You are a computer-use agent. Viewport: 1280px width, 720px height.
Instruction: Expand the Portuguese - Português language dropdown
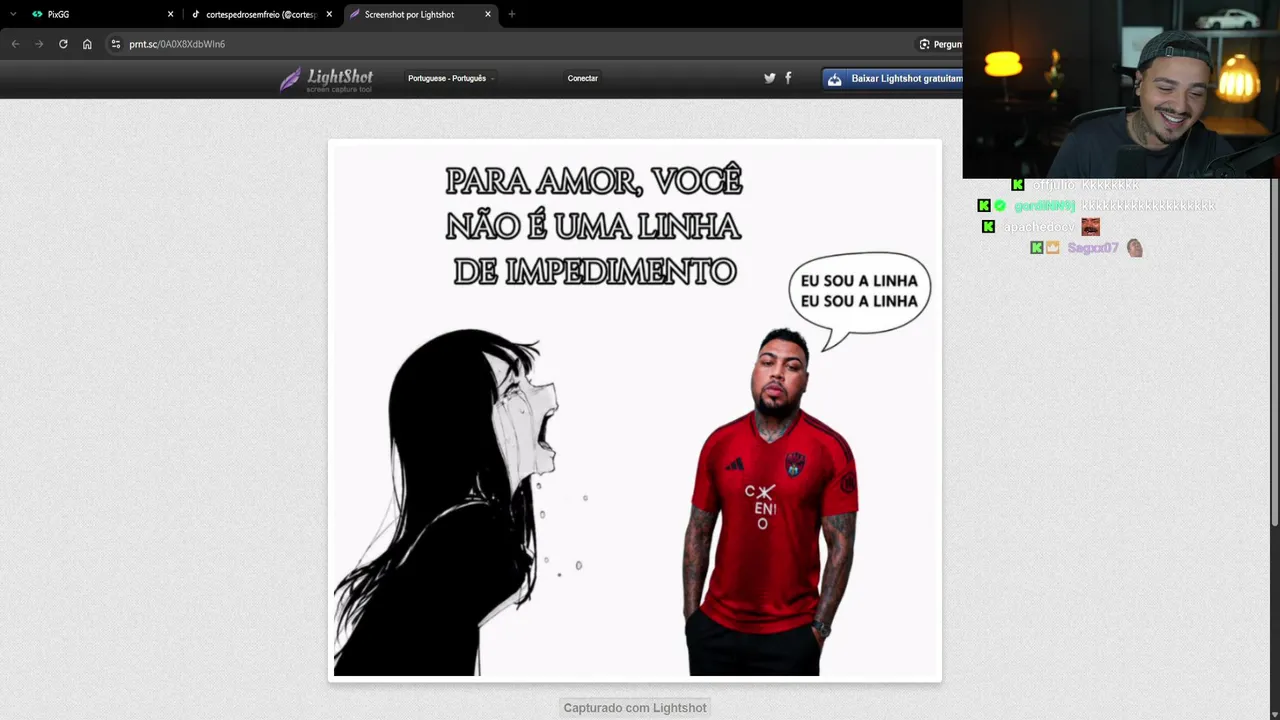[451, 78]
